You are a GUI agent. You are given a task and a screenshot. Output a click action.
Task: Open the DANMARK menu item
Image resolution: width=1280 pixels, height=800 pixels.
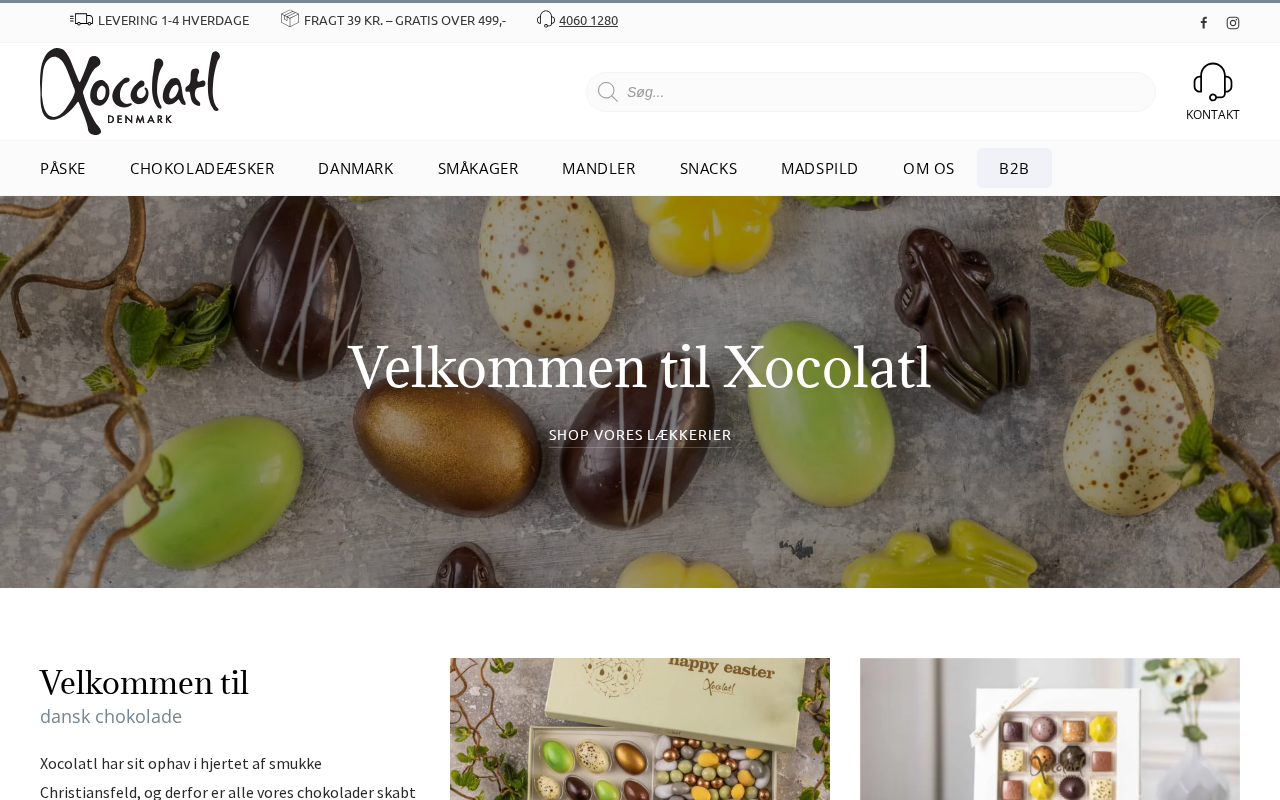pos(356,168)
